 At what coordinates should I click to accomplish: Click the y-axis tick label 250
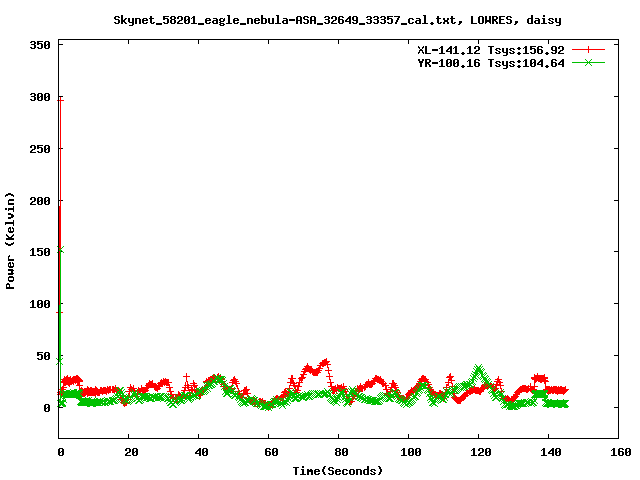[40, 149]
